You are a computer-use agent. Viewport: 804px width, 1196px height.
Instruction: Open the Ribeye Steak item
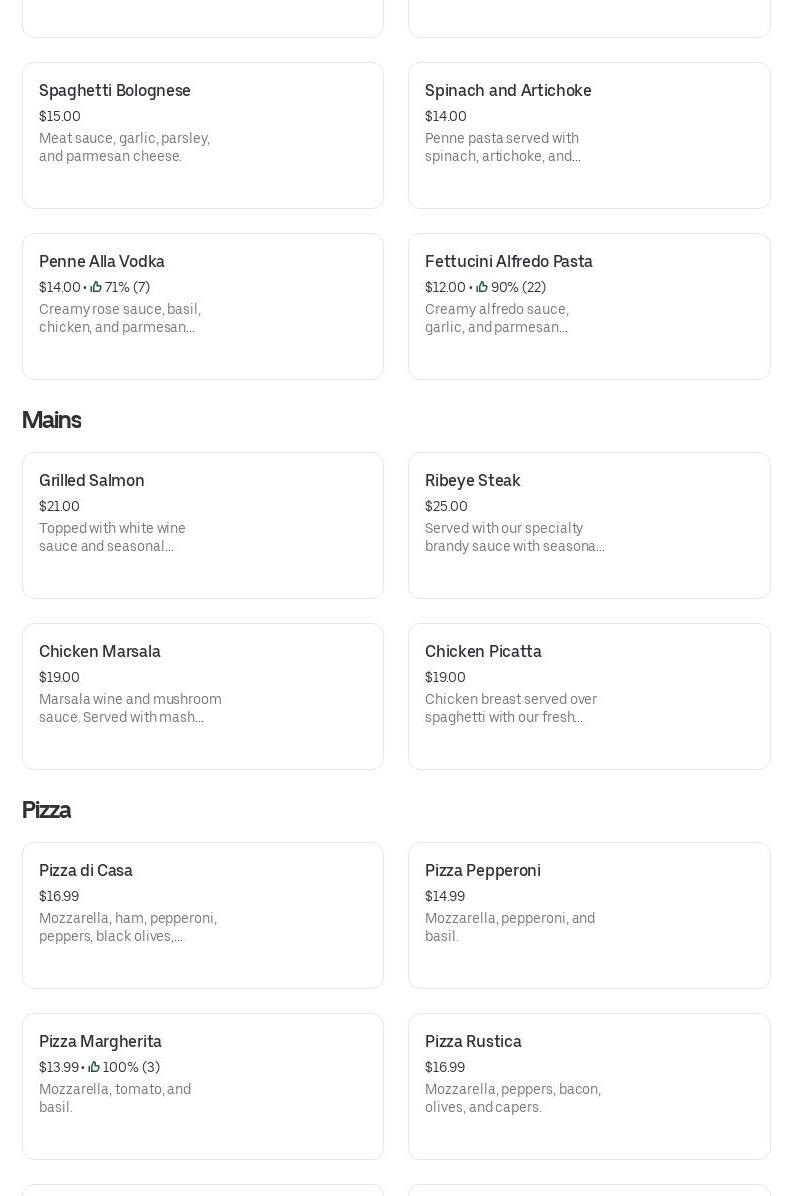589,526
